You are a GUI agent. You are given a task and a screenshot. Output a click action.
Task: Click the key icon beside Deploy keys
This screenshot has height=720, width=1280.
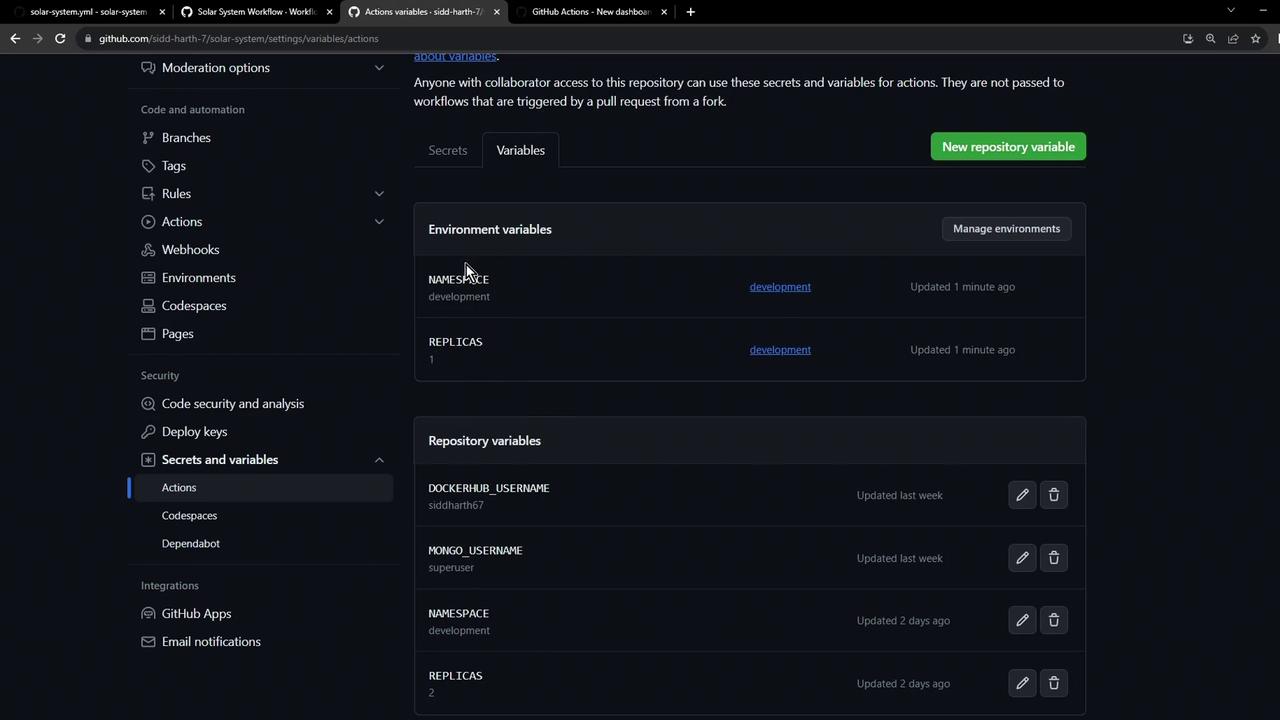(x=148, y=432)
